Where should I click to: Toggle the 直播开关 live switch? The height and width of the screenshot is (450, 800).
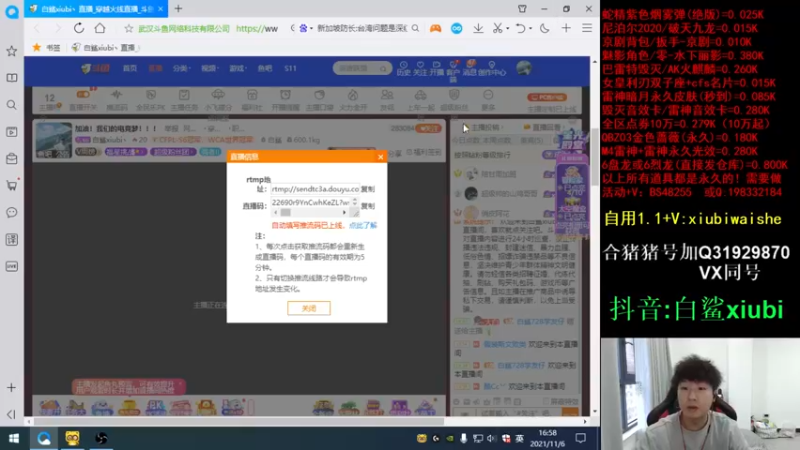(83, 100)
